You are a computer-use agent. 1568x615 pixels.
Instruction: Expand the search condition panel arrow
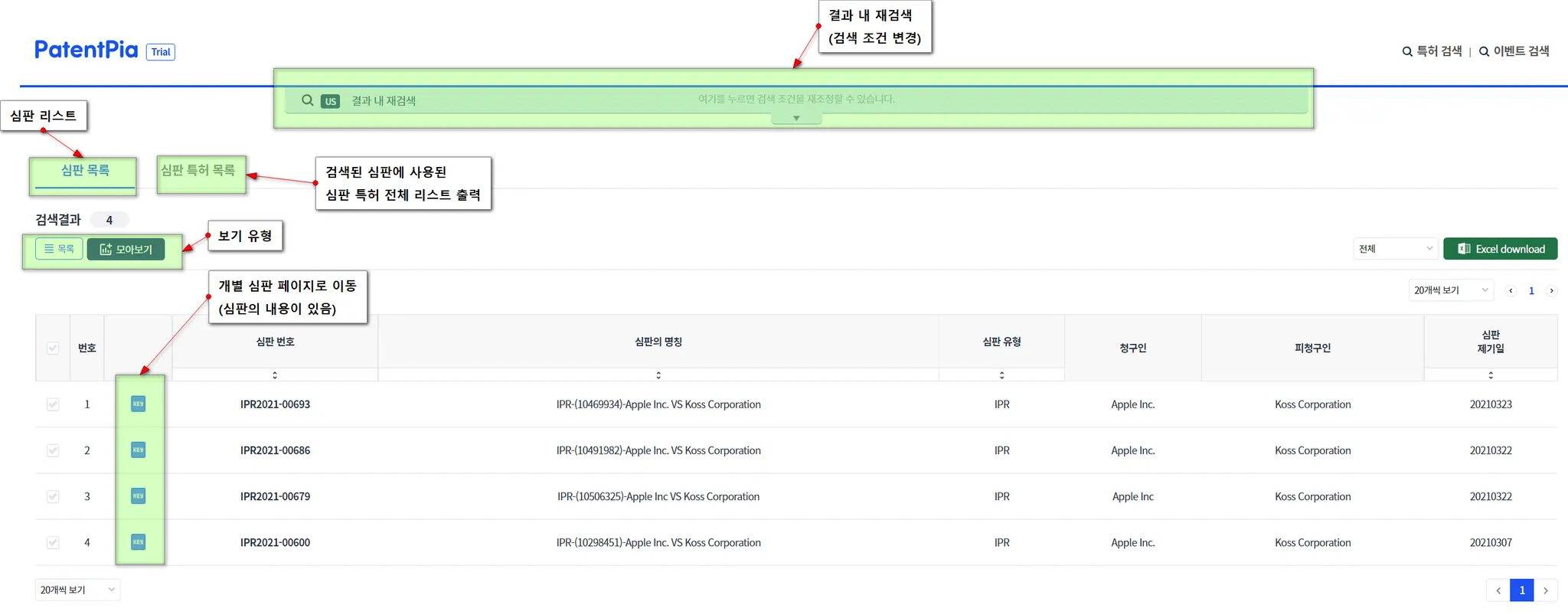click(x=796, y=118)
